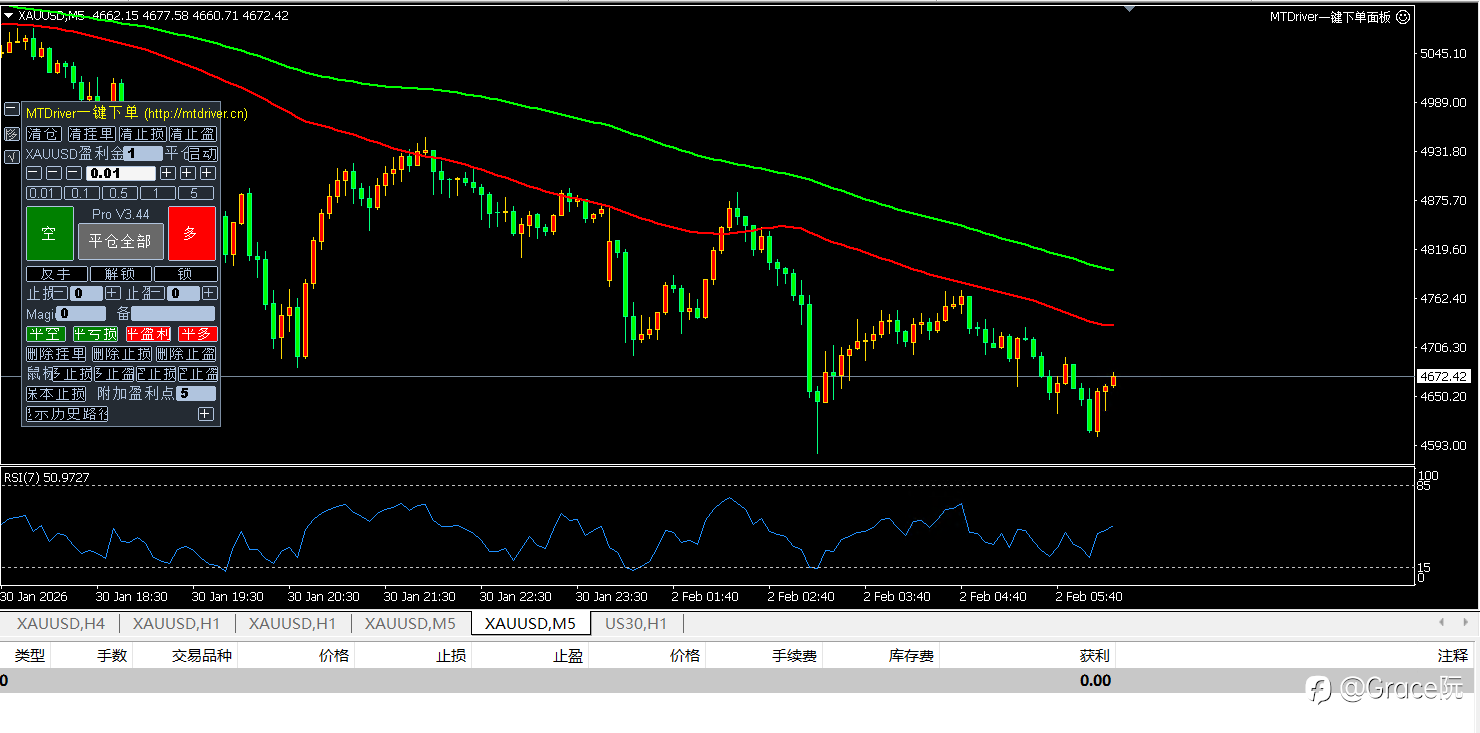The image size is (1480, 733).
Task: Switch to the XAUUSD,H4 chart tab
Action: point(61,623)
